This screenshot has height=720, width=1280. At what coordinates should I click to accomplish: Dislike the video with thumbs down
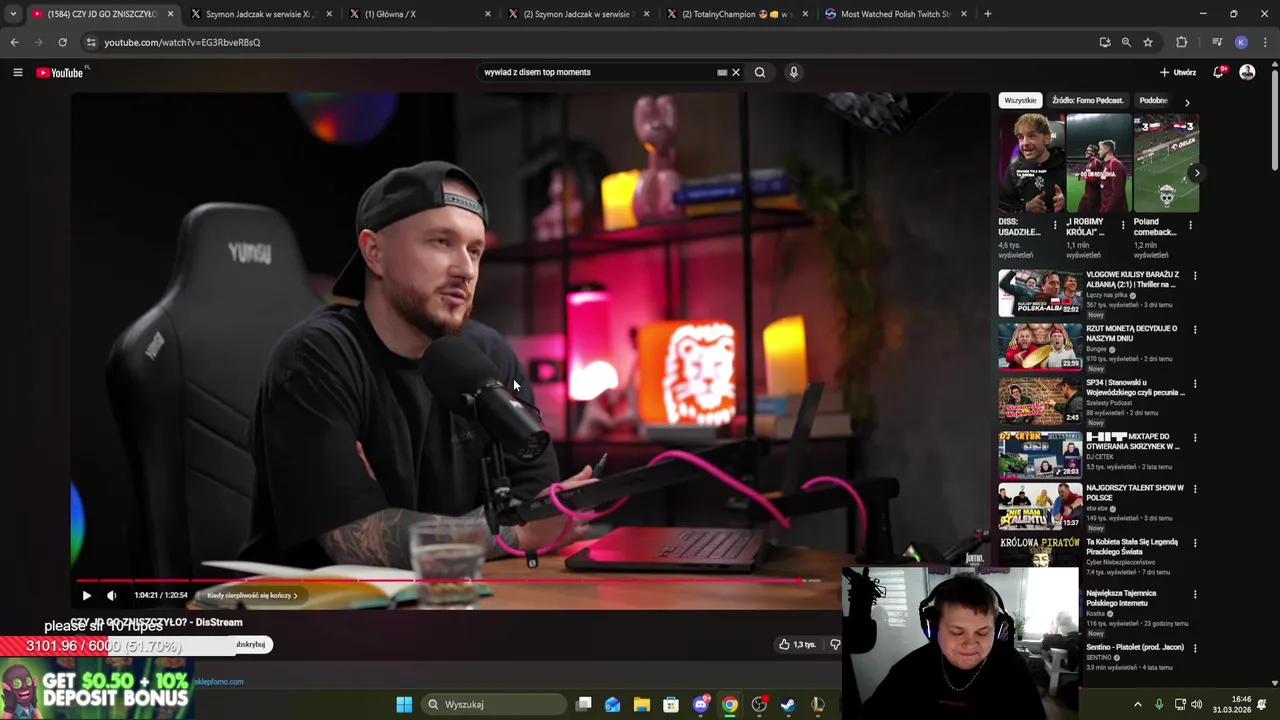(x=835, y=644)
